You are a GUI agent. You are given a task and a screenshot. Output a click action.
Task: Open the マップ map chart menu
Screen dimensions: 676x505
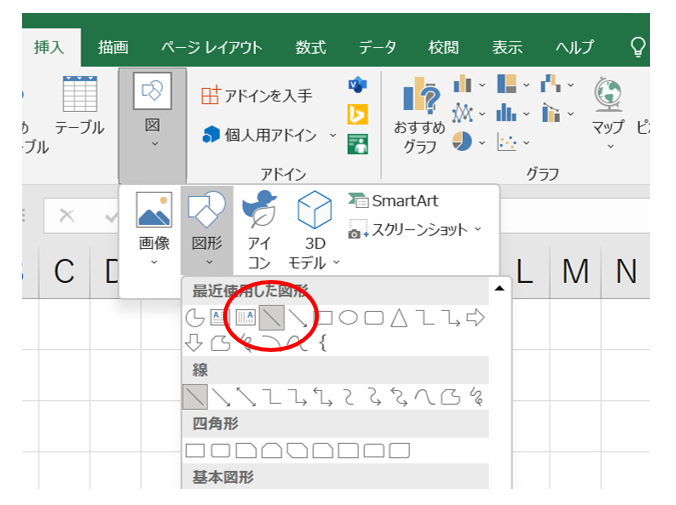tap(608, 113)
